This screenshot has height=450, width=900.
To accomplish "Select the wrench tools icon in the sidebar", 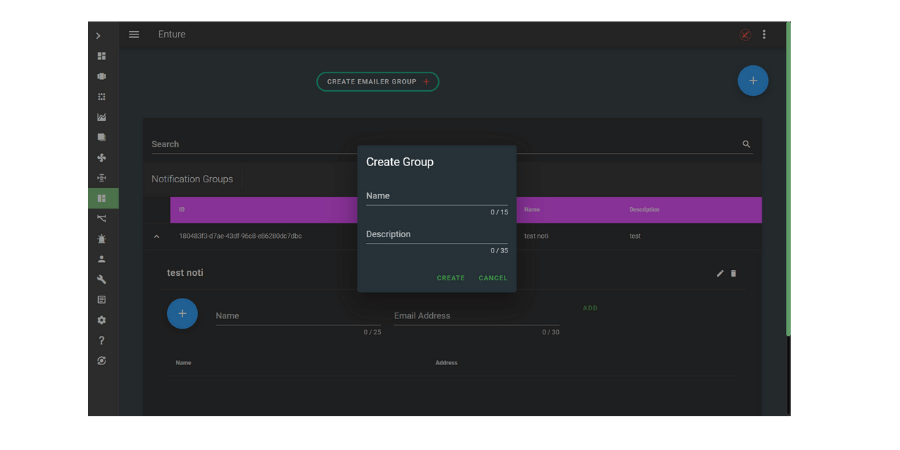I will coord(102,279).
